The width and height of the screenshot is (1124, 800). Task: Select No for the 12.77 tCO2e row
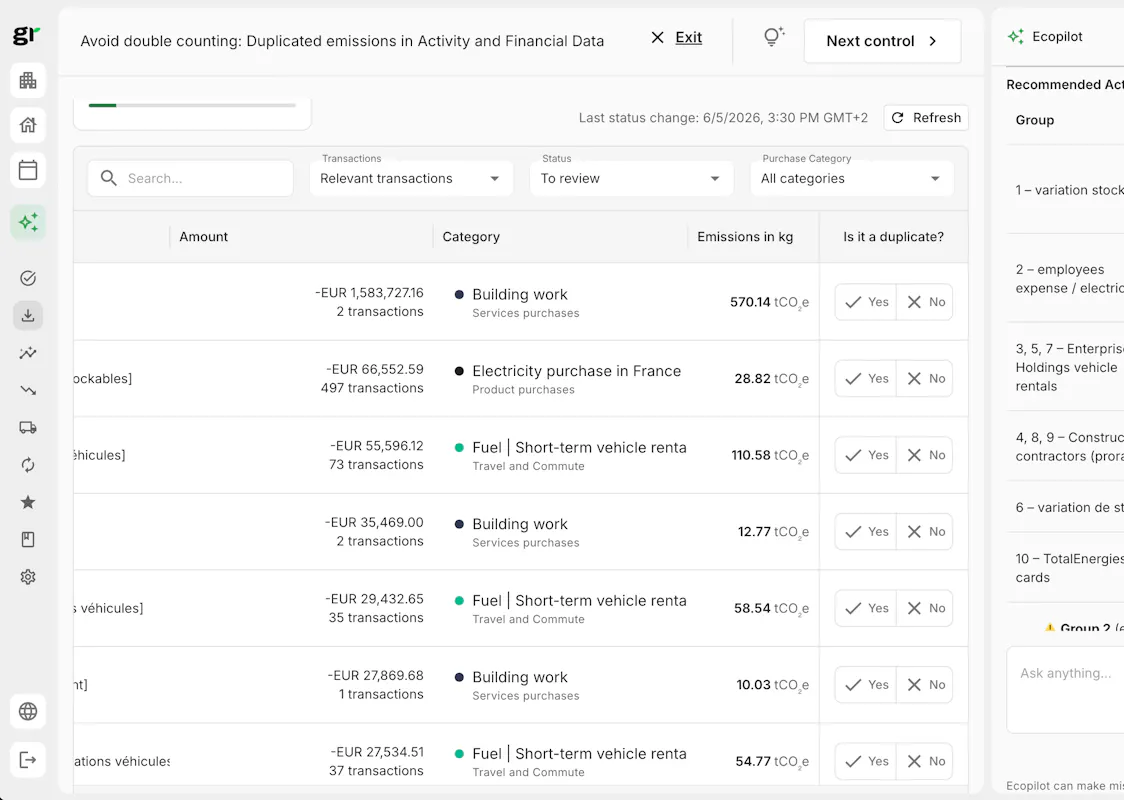coord(925,532)
